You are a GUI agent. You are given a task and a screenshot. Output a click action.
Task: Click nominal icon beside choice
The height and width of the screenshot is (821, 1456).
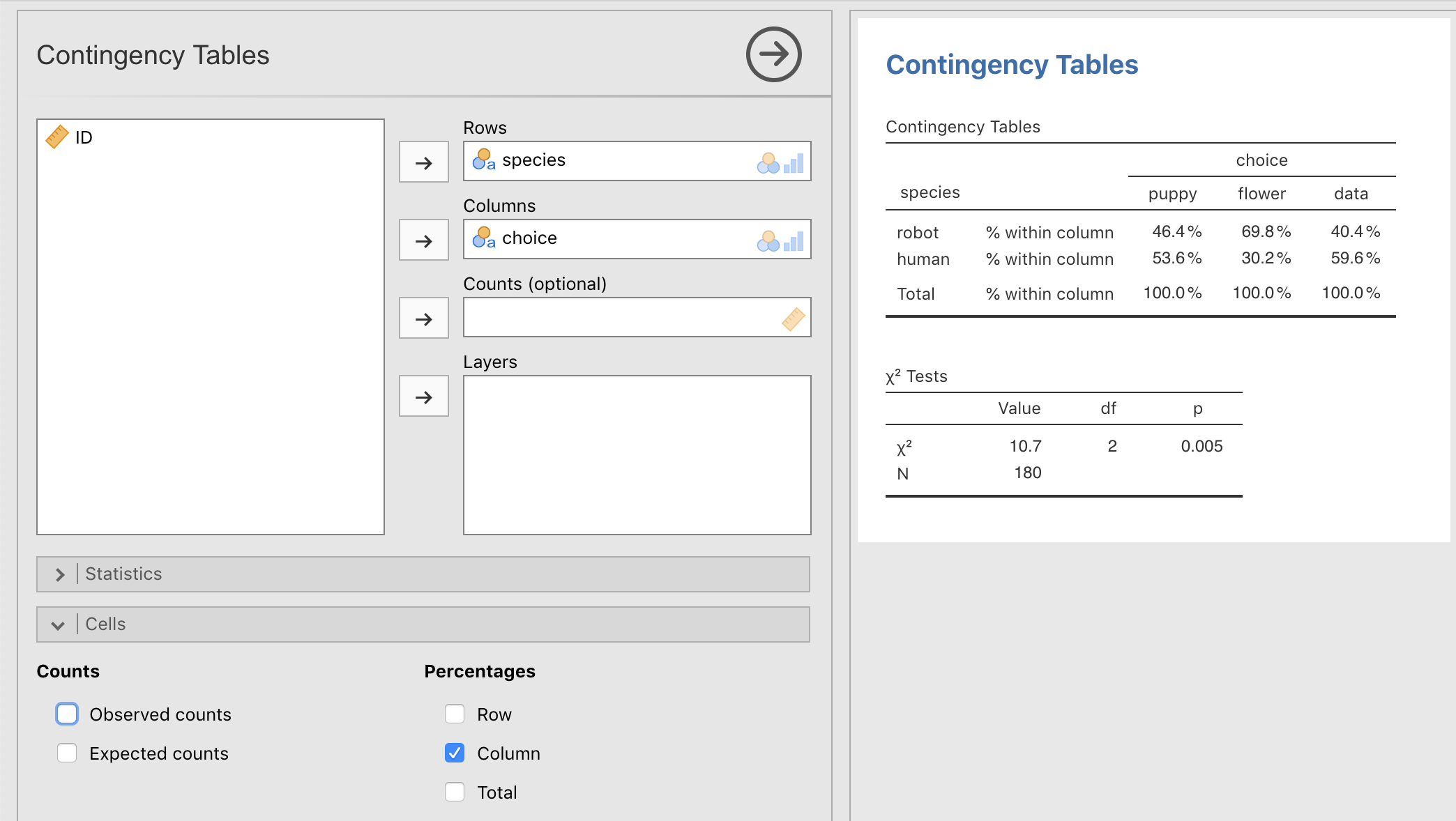coord(483,238)
